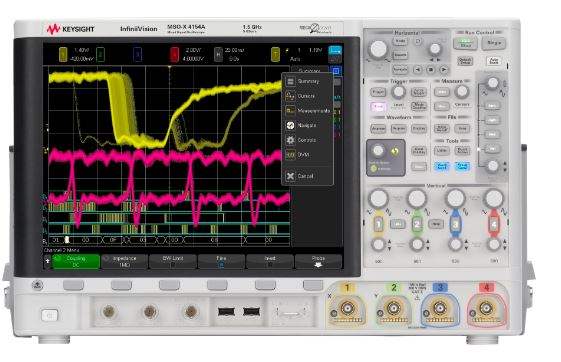Select Cursors in the sidebar popup menu

[x=308, y=96]
